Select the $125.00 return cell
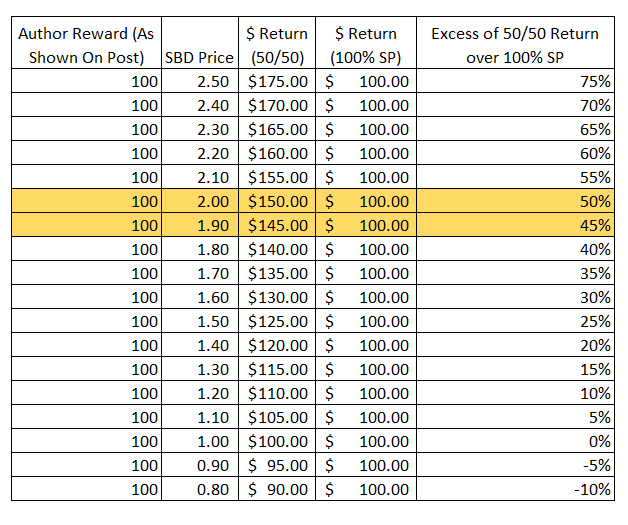 (277, 322)
